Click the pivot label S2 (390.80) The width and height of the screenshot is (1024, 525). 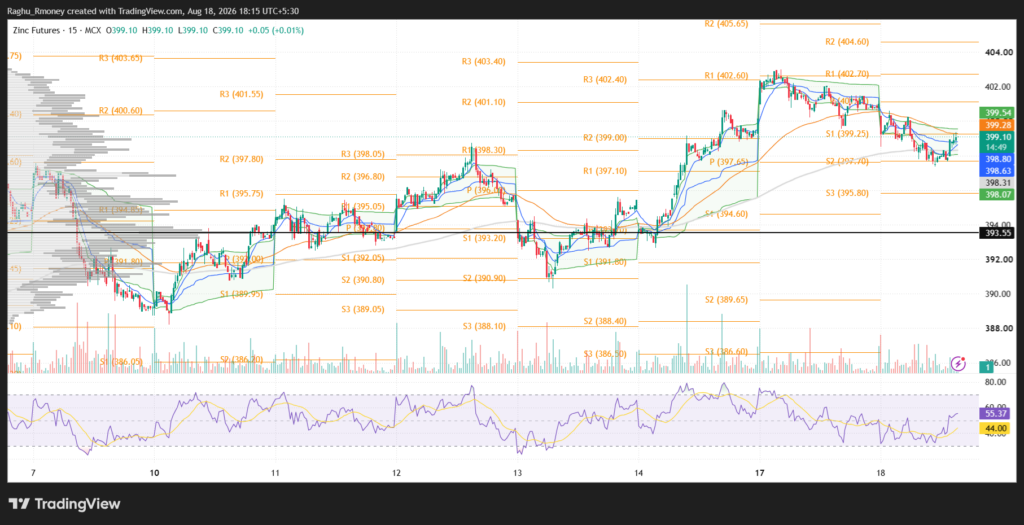click(362, 280)
